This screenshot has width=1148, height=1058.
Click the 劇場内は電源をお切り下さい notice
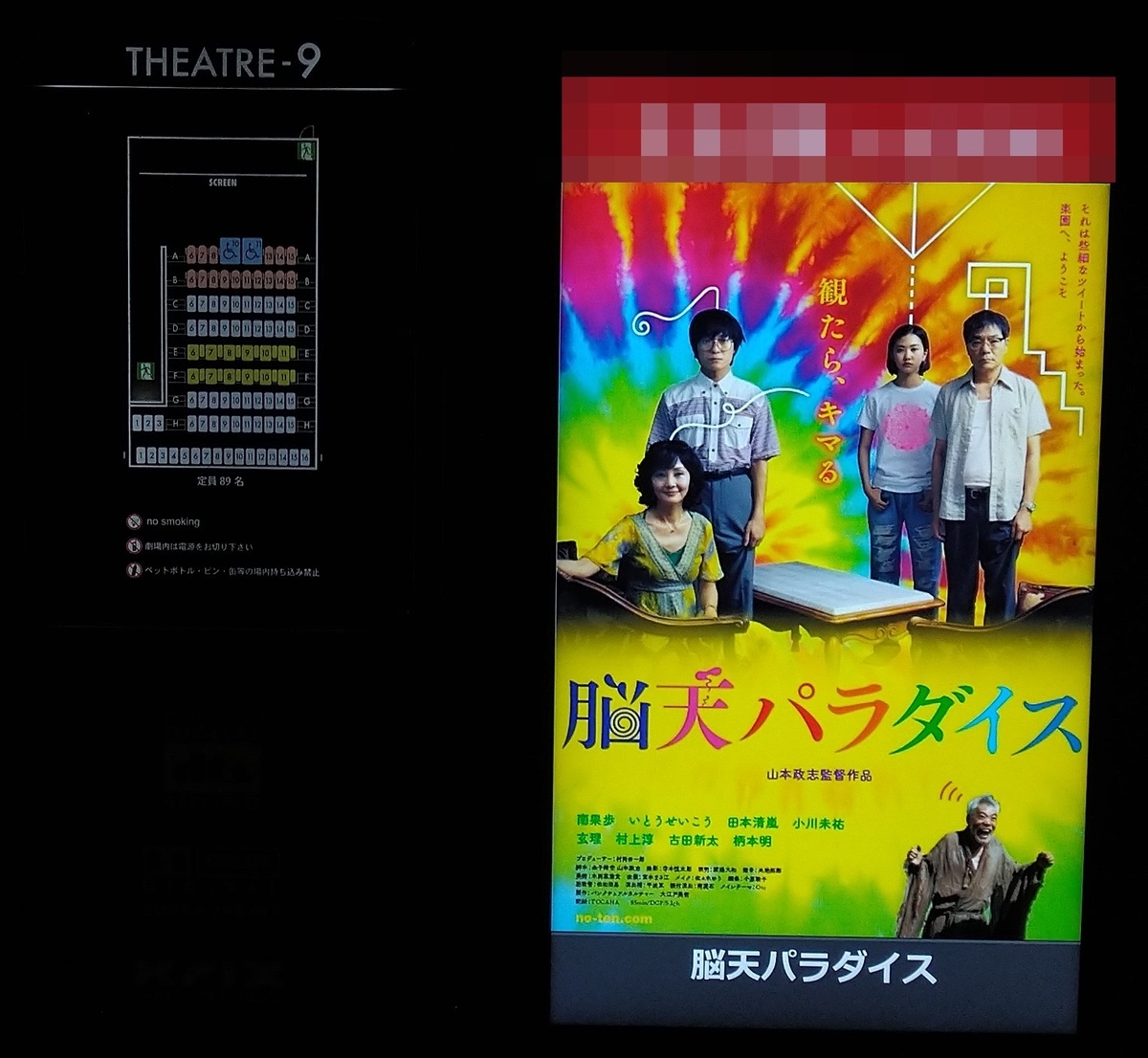coord(199,546)
